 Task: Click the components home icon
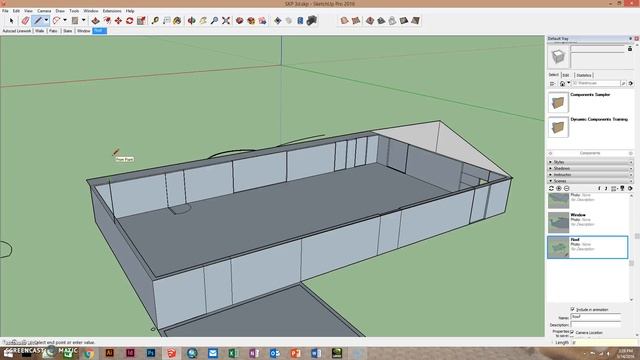point(562,83)
